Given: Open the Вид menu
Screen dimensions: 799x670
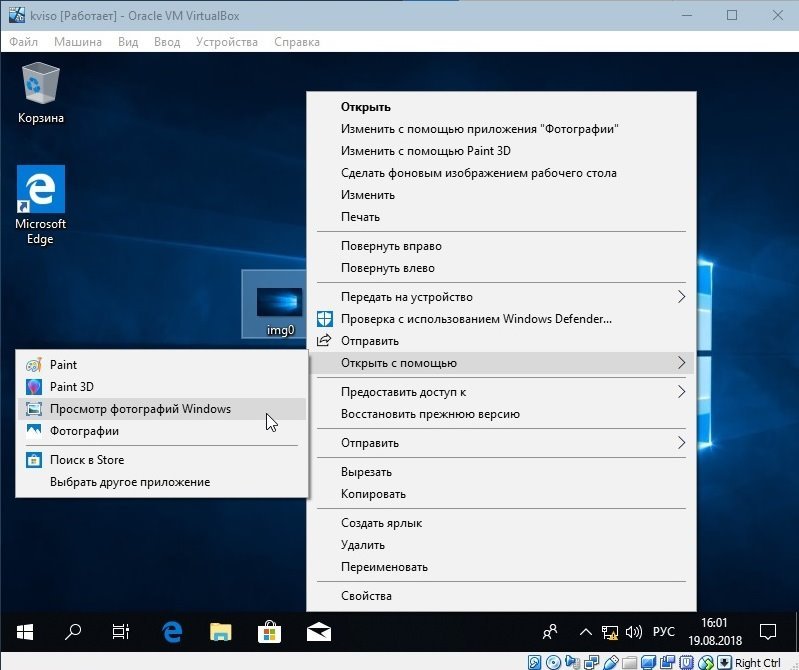Looking at the screenshot, I should (x=128, y=42).
